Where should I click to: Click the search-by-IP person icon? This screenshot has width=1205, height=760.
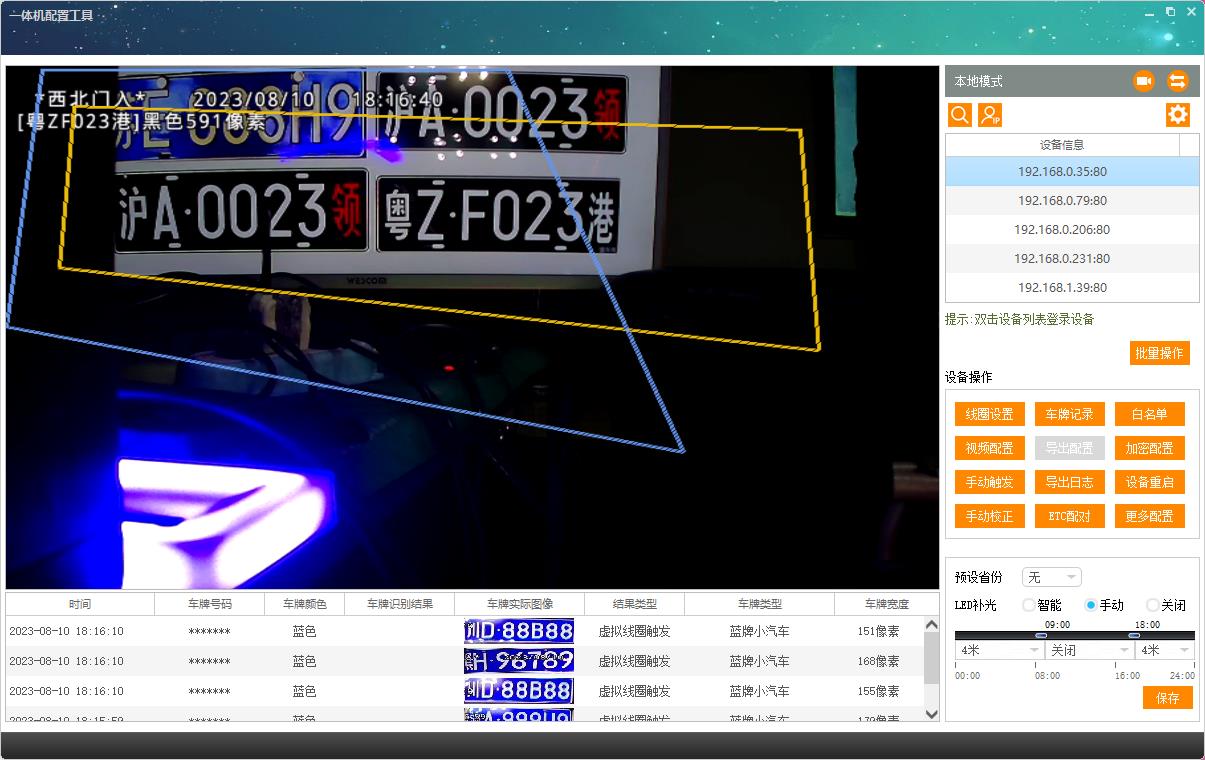990,115
